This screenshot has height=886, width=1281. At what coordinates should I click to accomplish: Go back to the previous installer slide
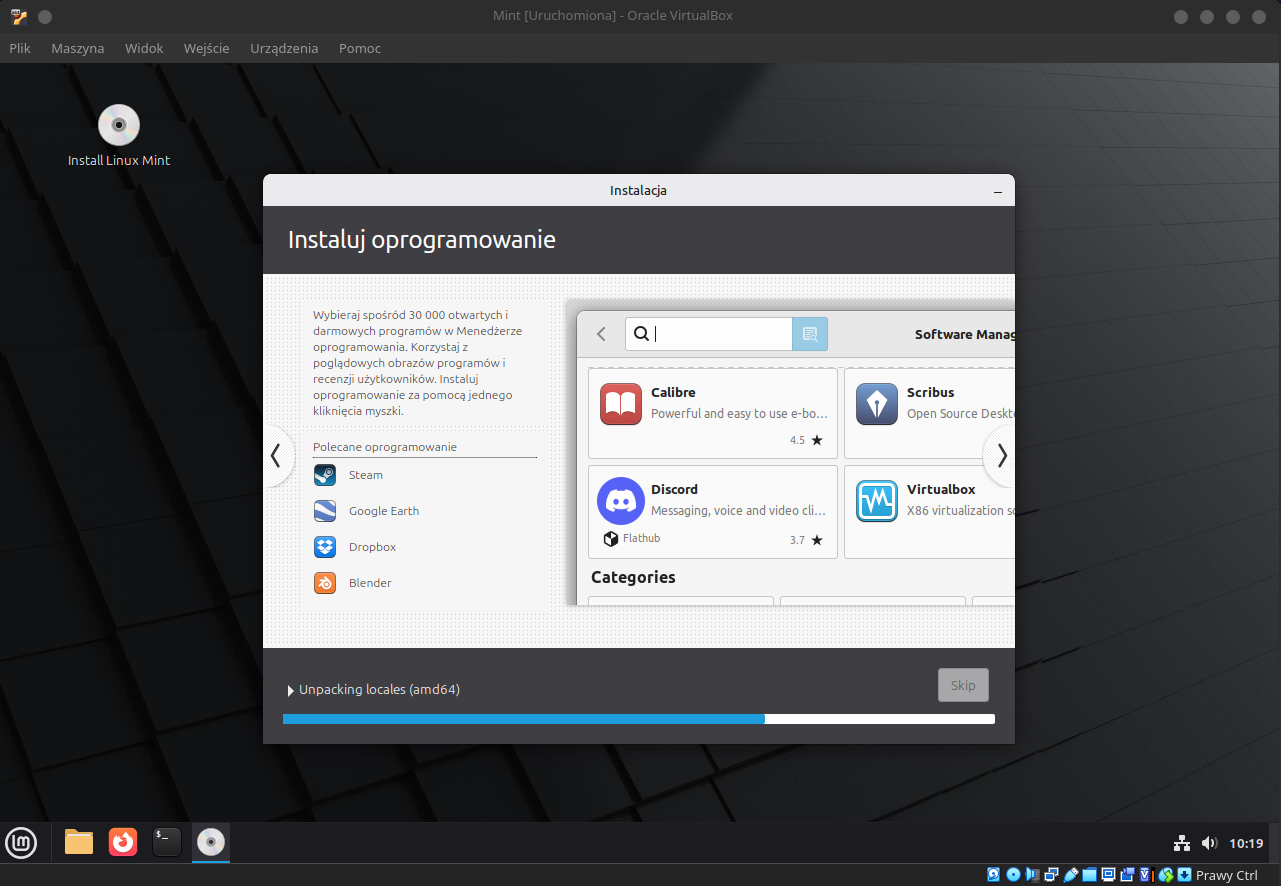(277, 456)
